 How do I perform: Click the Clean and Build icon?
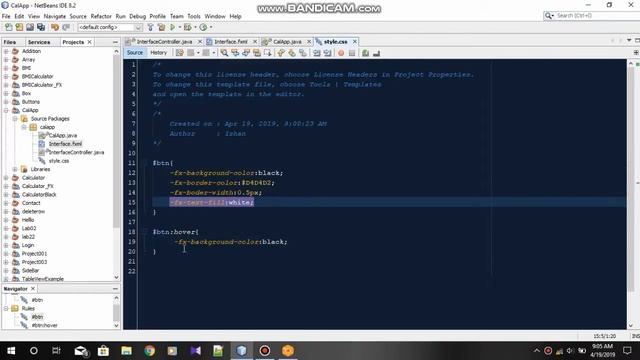[x=162, y=27]
